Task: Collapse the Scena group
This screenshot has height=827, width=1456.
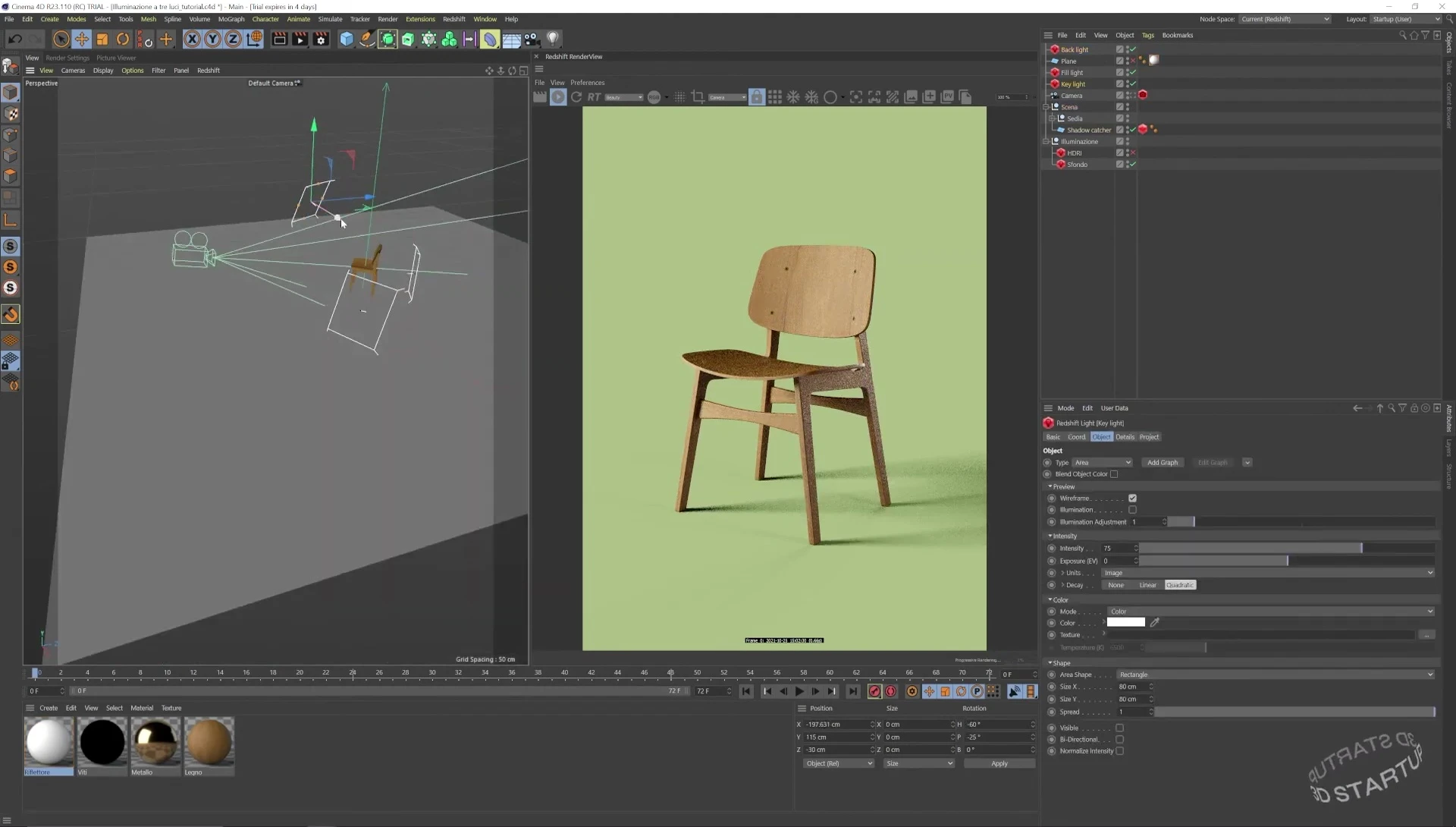Action: (x=1046, y=107)
